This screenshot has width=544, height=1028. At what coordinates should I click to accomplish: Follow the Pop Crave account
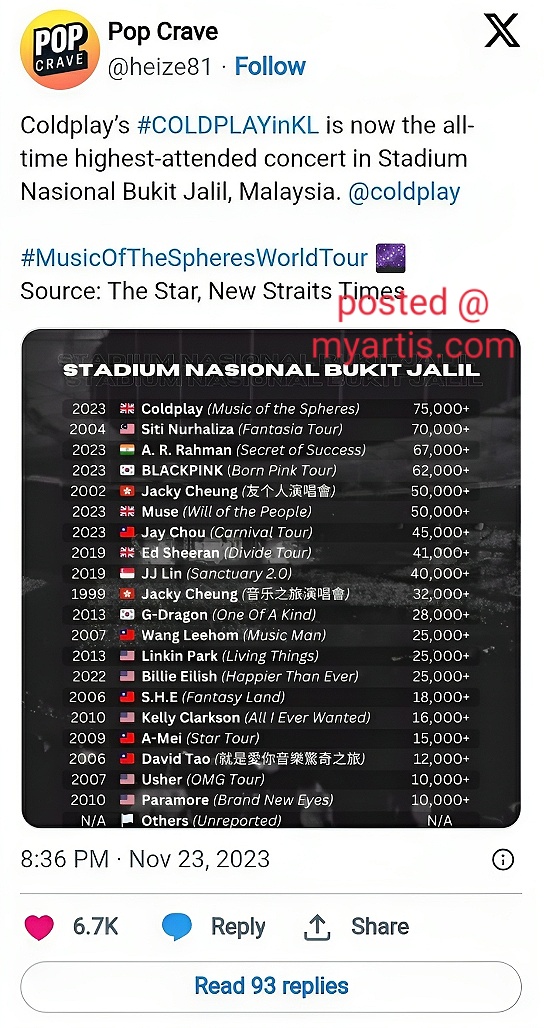click(270, 67)
